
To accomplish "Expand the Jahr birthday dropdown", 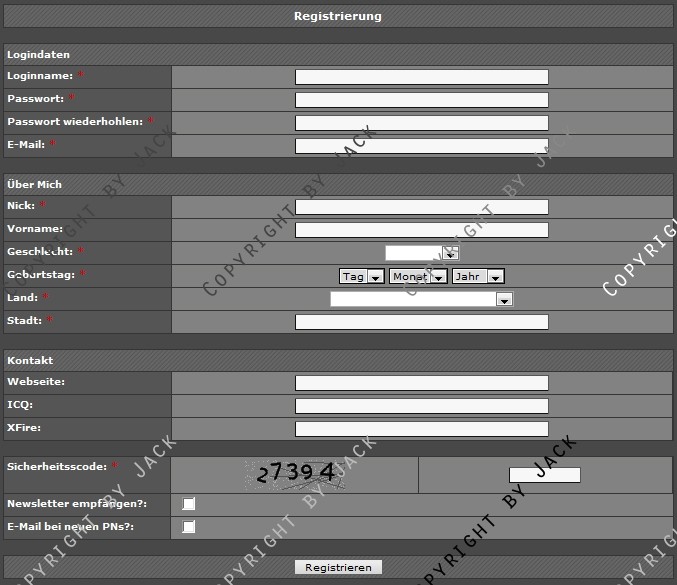I will pos(477,276).
